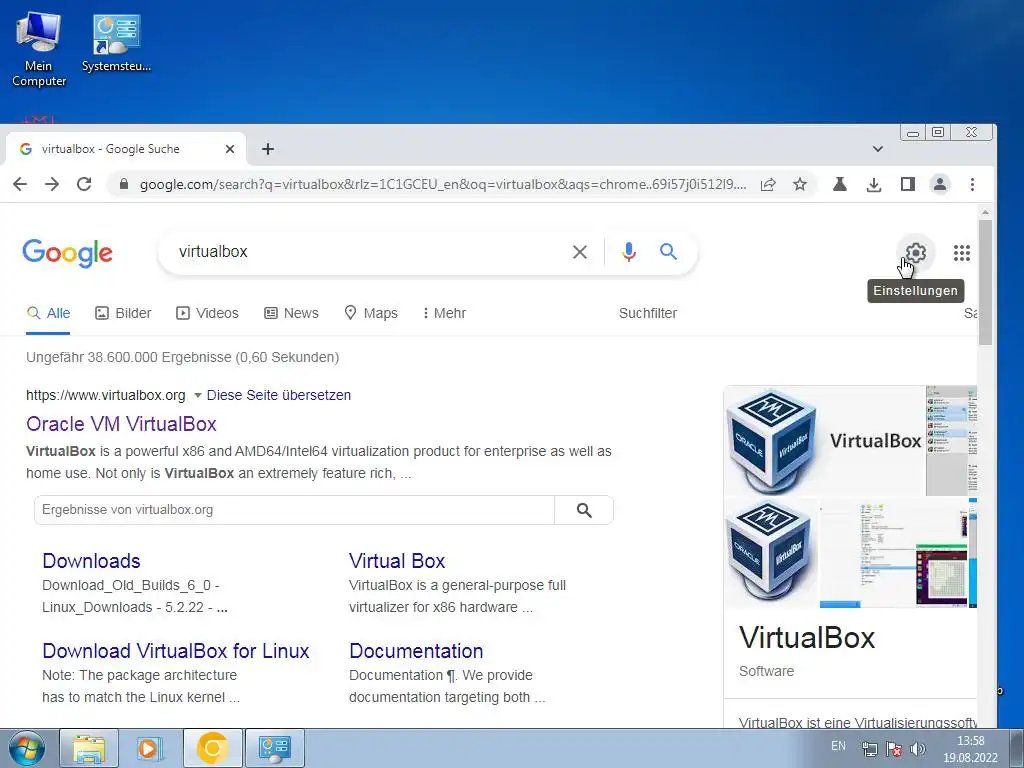The width and height of the screenshot is (1024, 768).
Task: Open Control Panel taskbar button
Action: (x=274, y=748)
